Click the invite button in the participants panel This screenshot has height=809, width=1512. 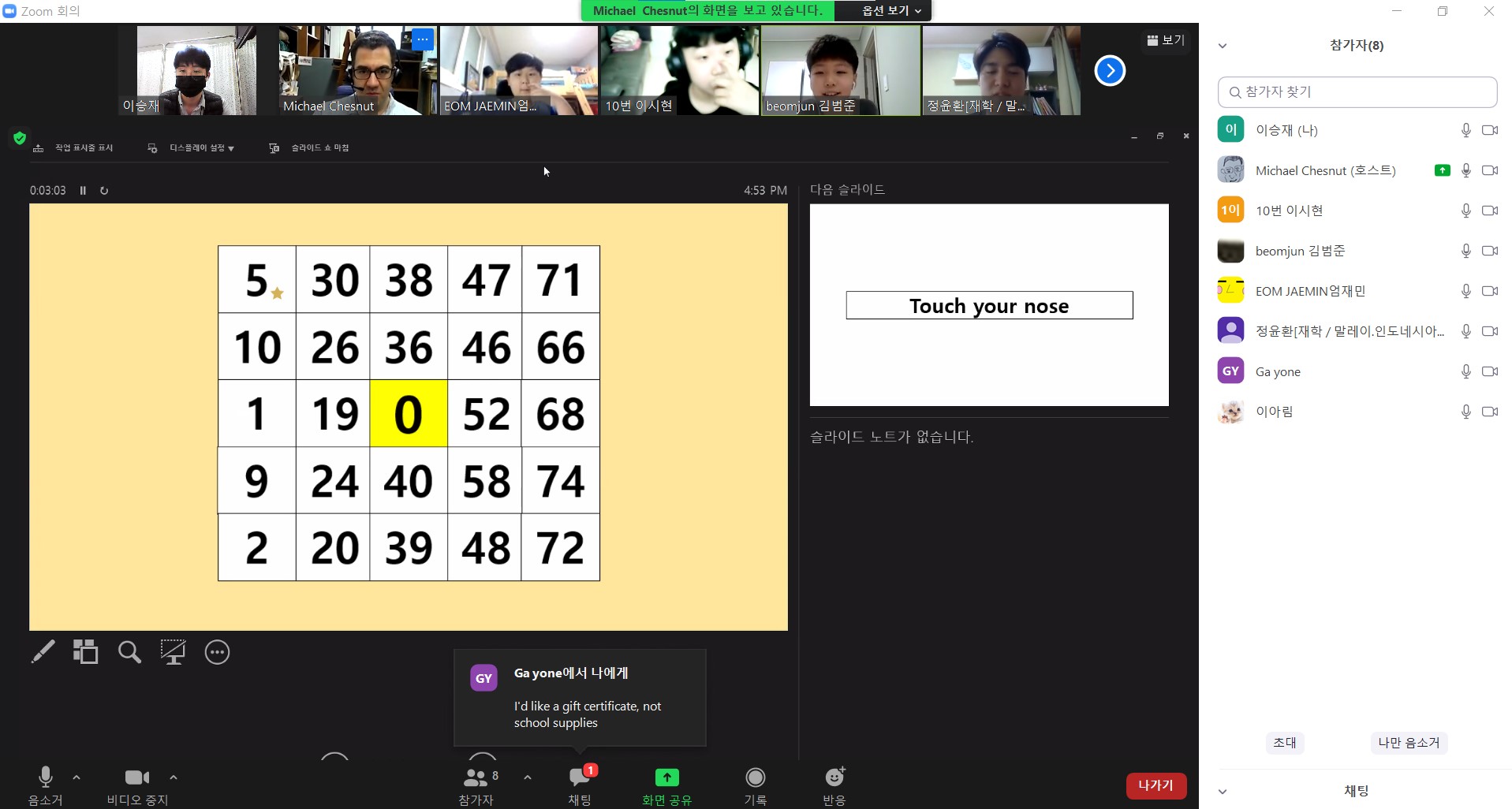(x=1285, y=743)
